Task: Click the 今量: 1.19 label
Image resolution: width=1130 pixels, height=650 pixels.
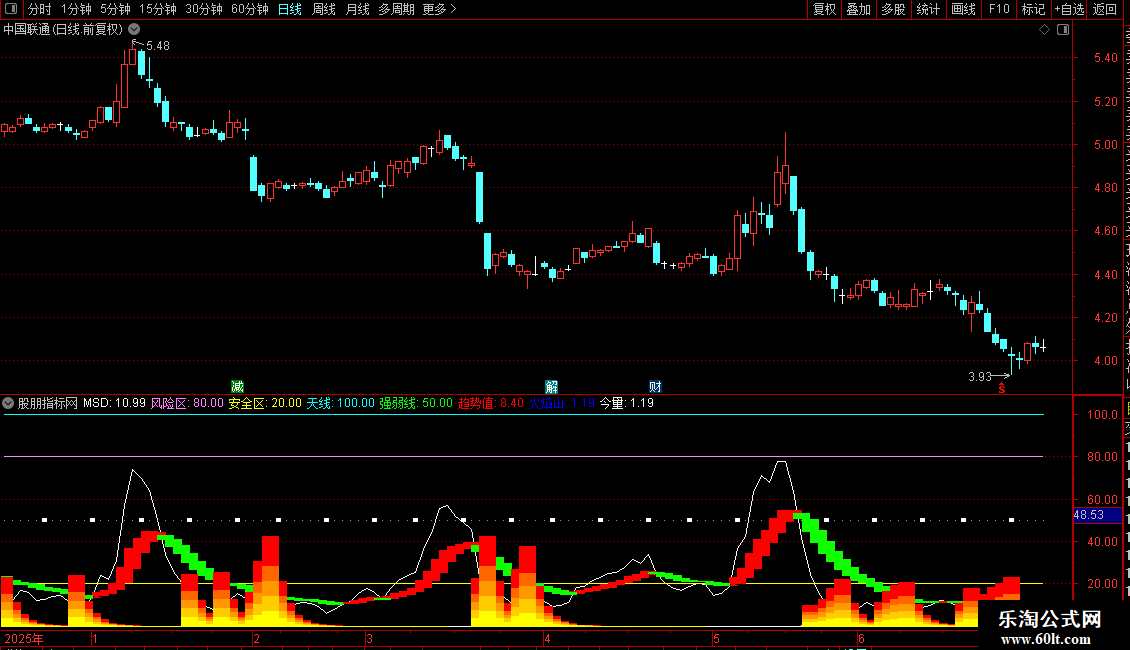Action: [626, 404]
